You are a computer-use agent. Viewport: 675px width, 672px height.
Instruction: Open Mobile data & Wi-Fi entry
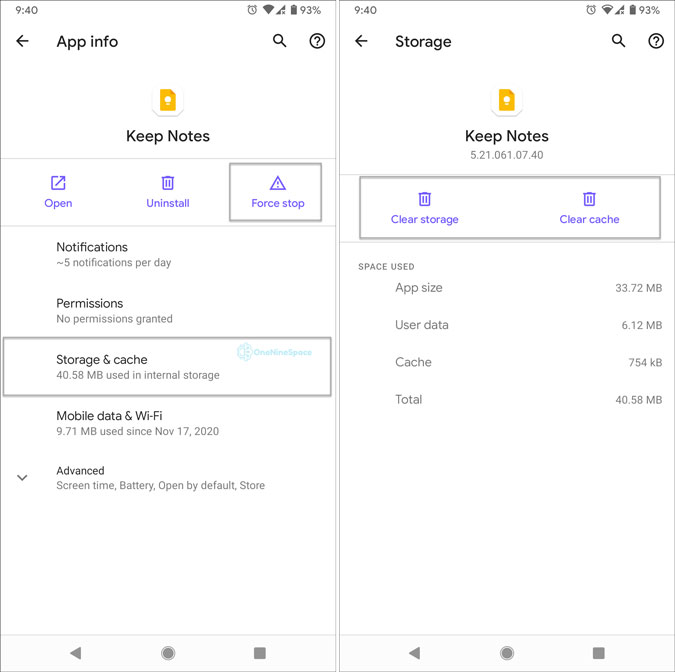pyautogui.click(x=168, y=423)
